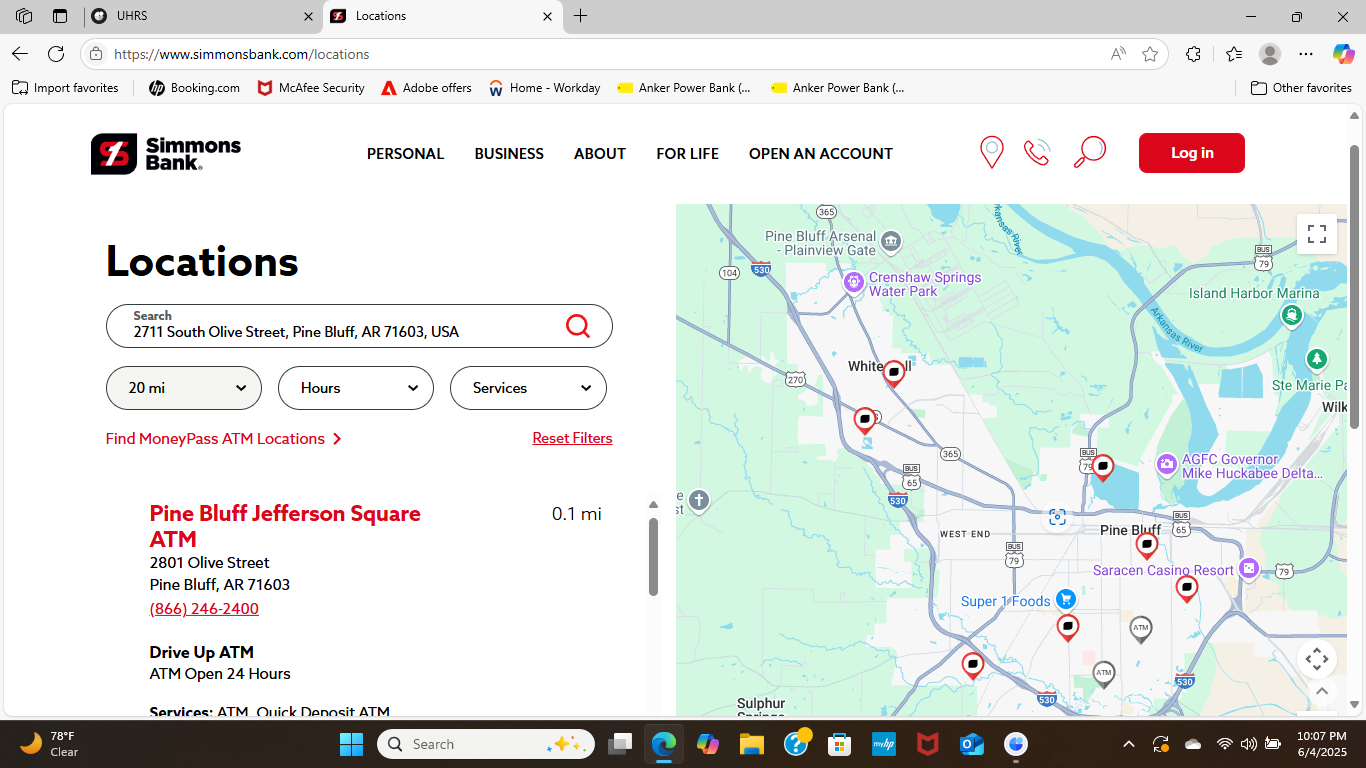Open the browser profile avatar

pyautogui.click(x=1270, y=54)
